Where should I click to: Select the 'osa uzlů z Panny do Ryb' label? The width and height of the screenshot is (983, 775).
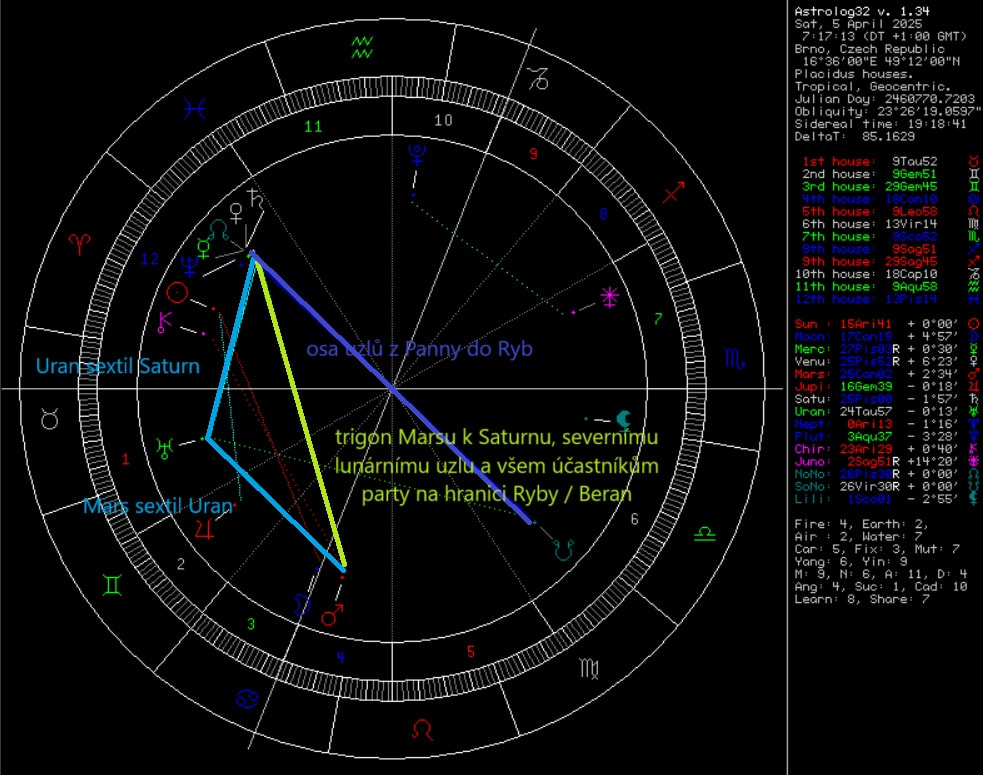(x=420, y=348)
